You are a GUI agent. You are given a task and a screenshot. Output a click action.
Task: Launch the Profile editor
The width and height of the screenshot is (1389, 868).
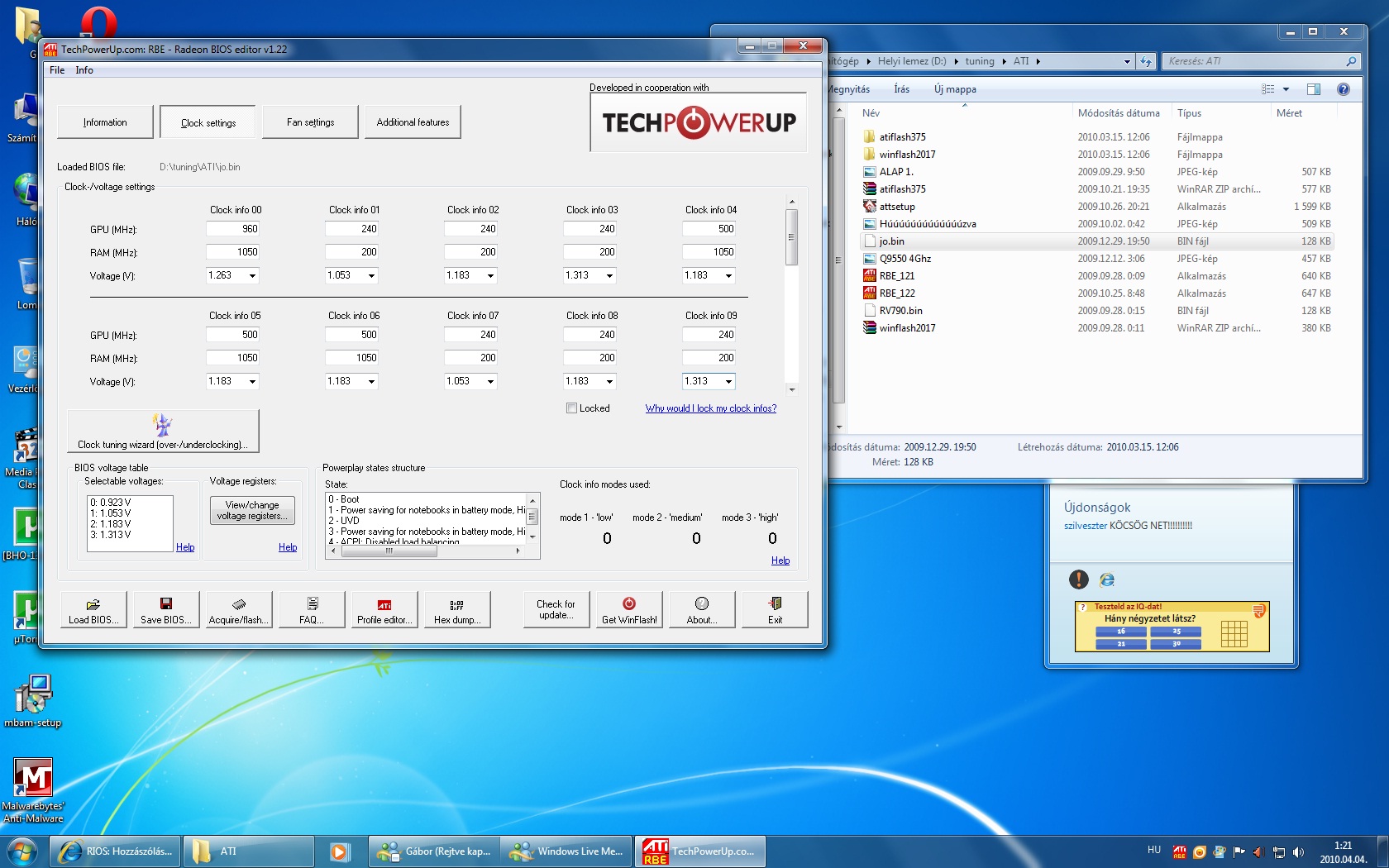coord(384,610)
